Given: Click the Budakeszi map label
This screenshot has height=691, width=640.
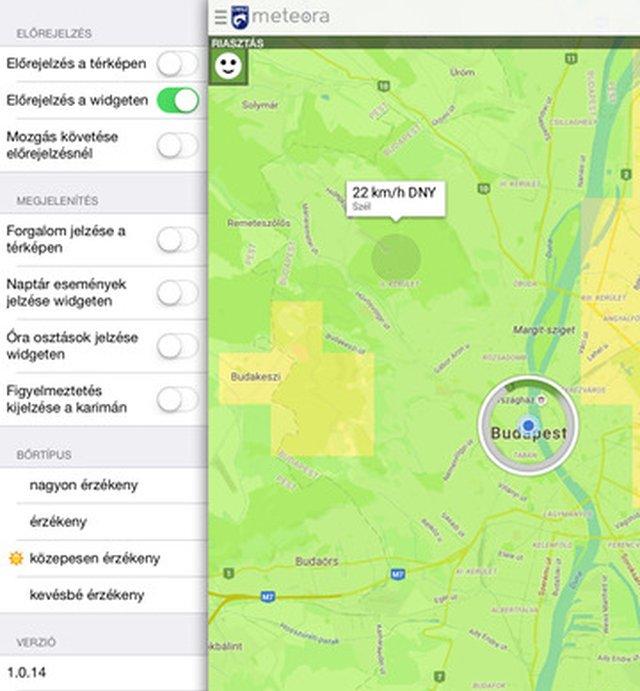Looking at the screenshot, I should [x=255, y=377].
